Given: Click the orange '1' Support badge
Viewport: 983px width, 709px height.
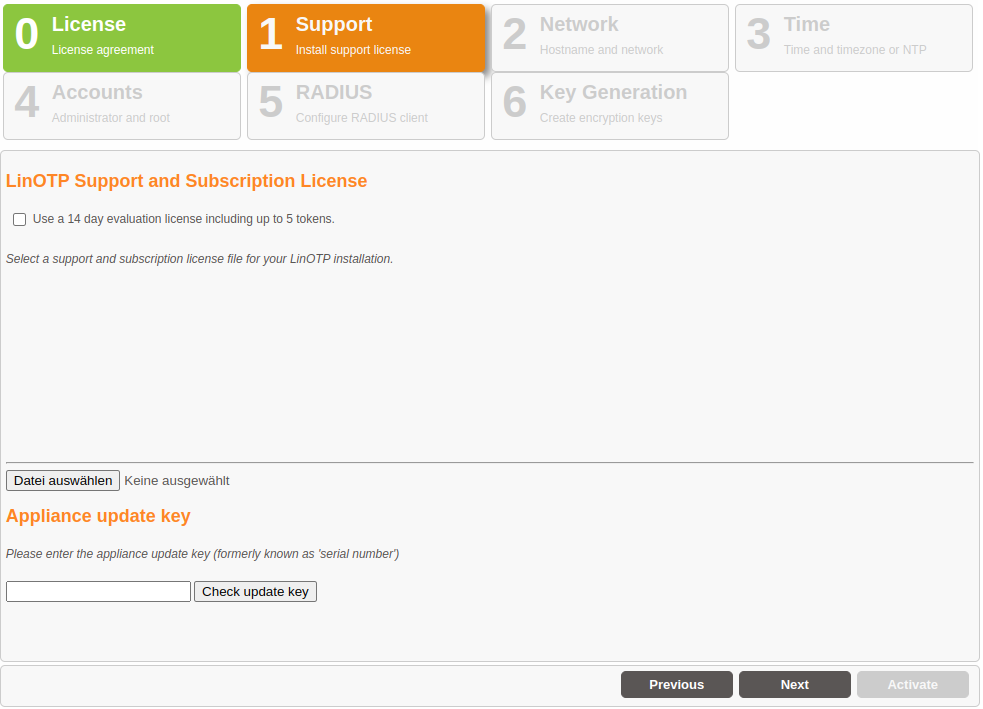Looking at the screenshot, I should pyautogui.click(x=269, y=34).
